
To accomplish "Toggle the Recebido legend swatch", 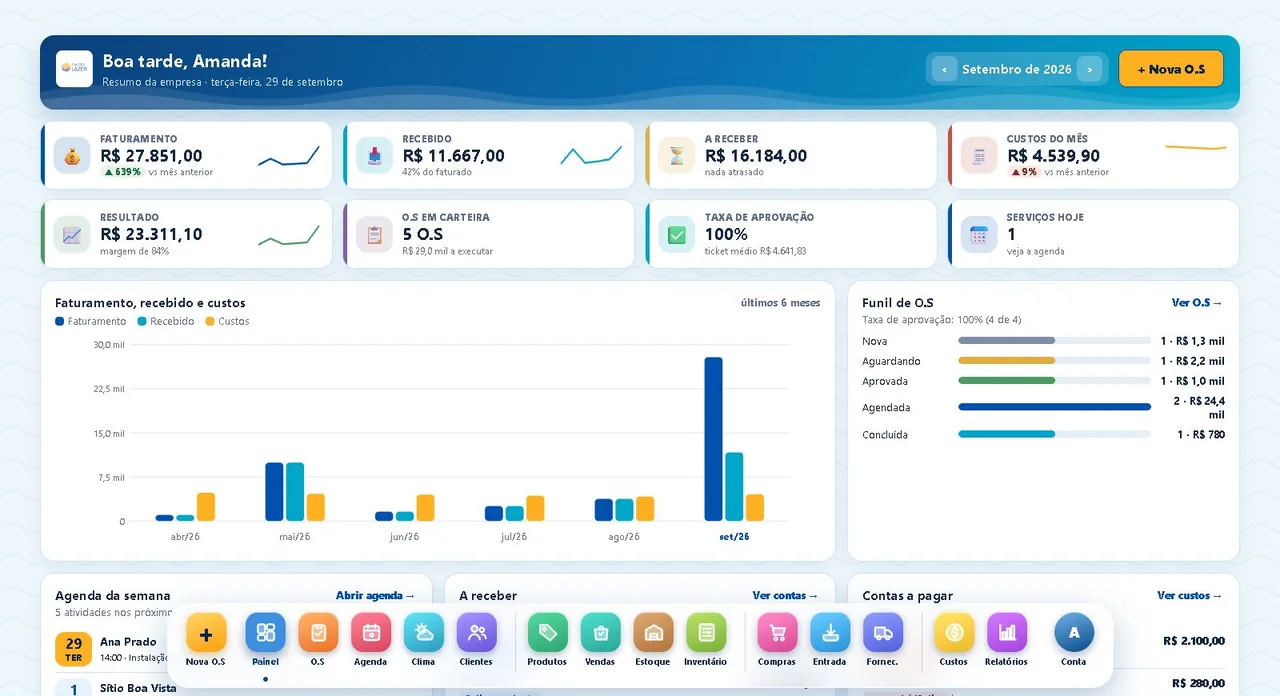I will pyautogui.click(x=142, y=322).
